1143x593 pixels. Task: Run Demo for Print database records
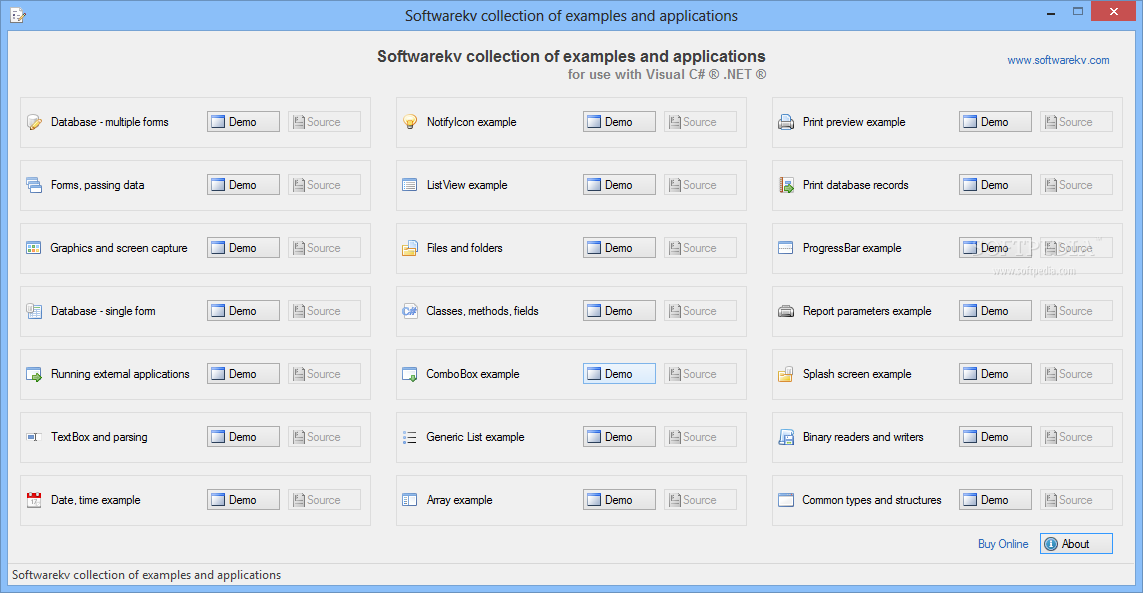996,185
